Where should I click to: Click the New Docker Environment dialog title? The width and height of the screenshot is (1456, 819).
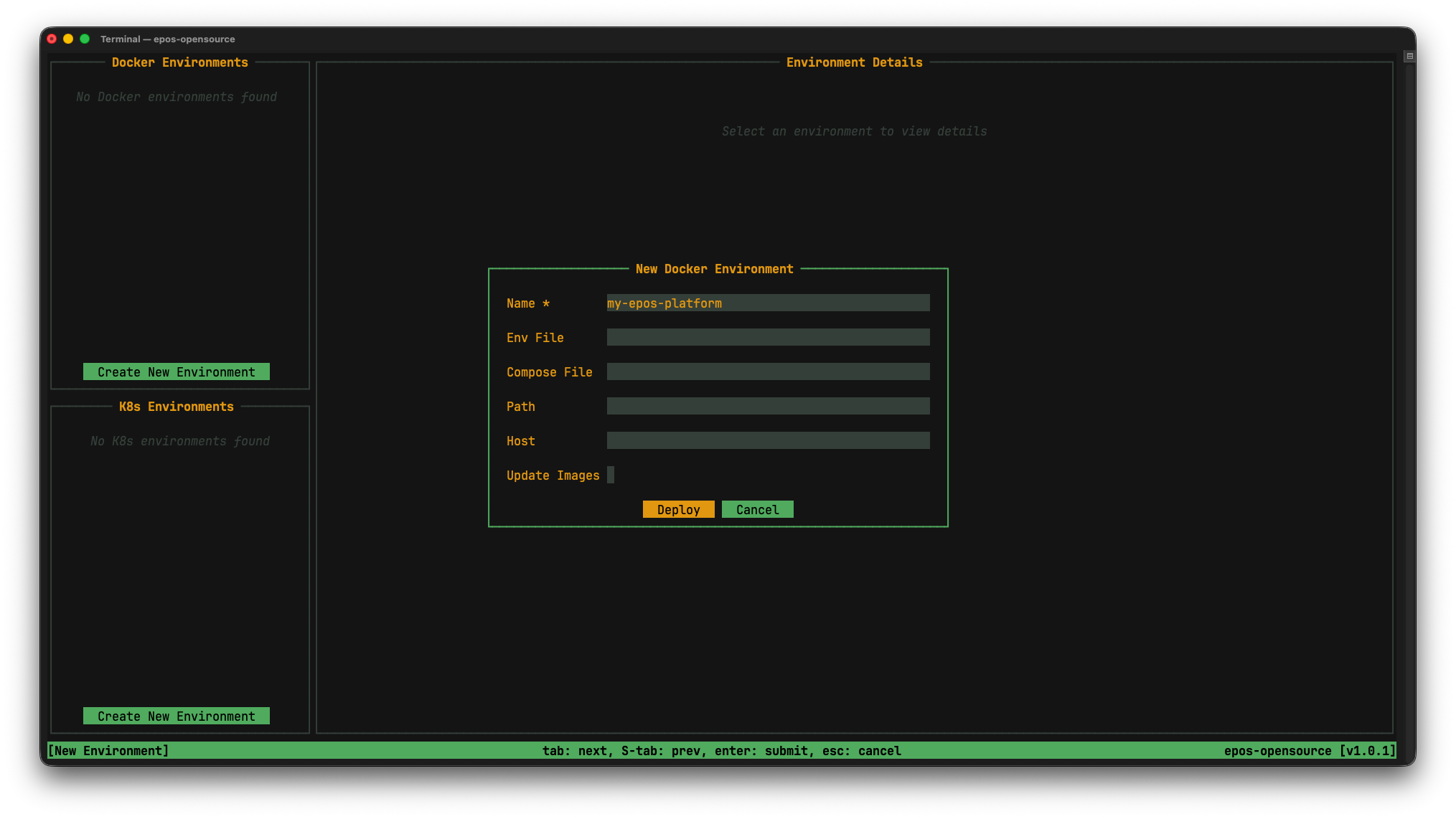tap(715, 269)
